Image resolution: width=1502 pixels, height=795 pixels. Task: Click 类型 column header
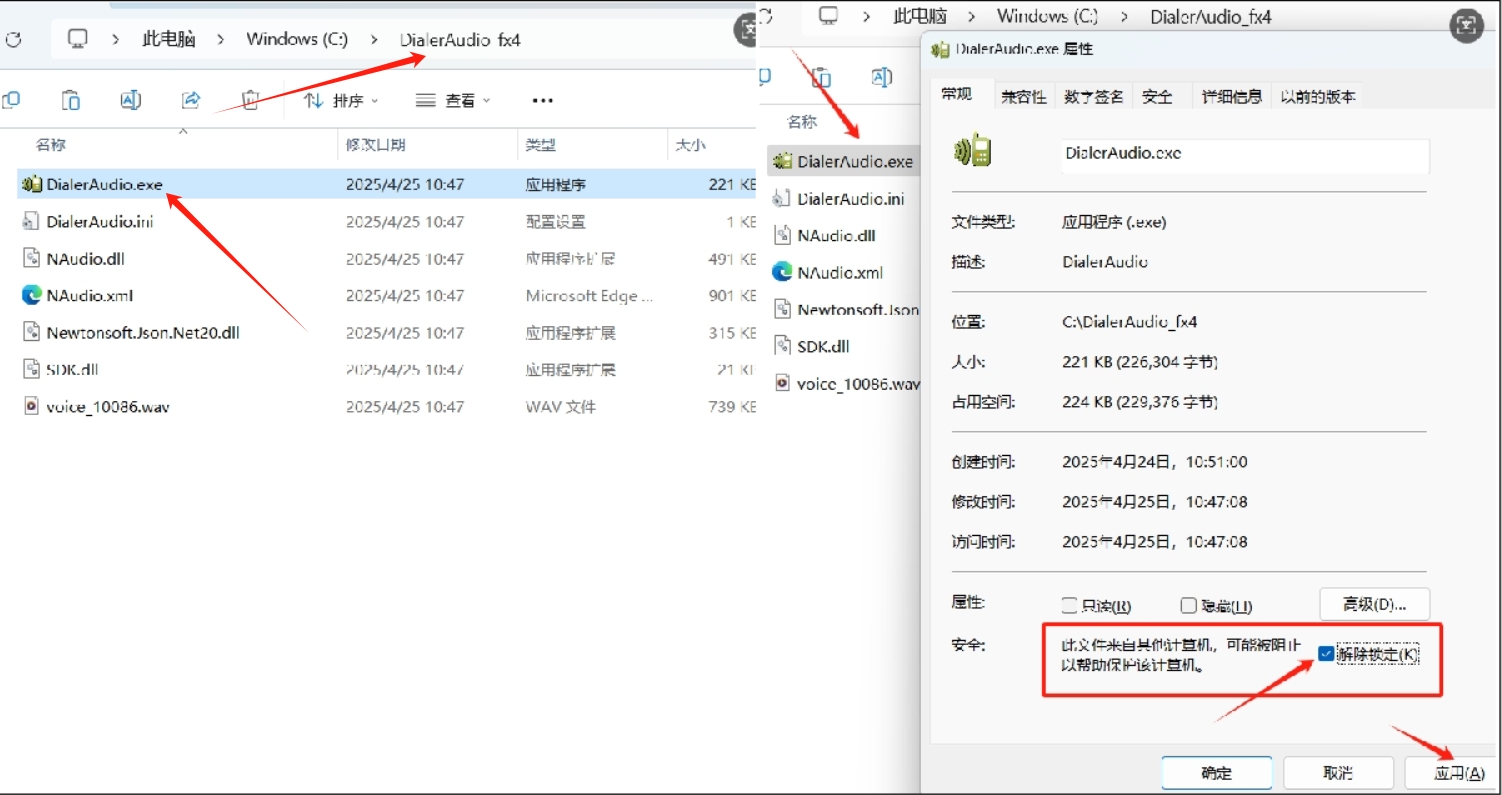tap(541, 145)
